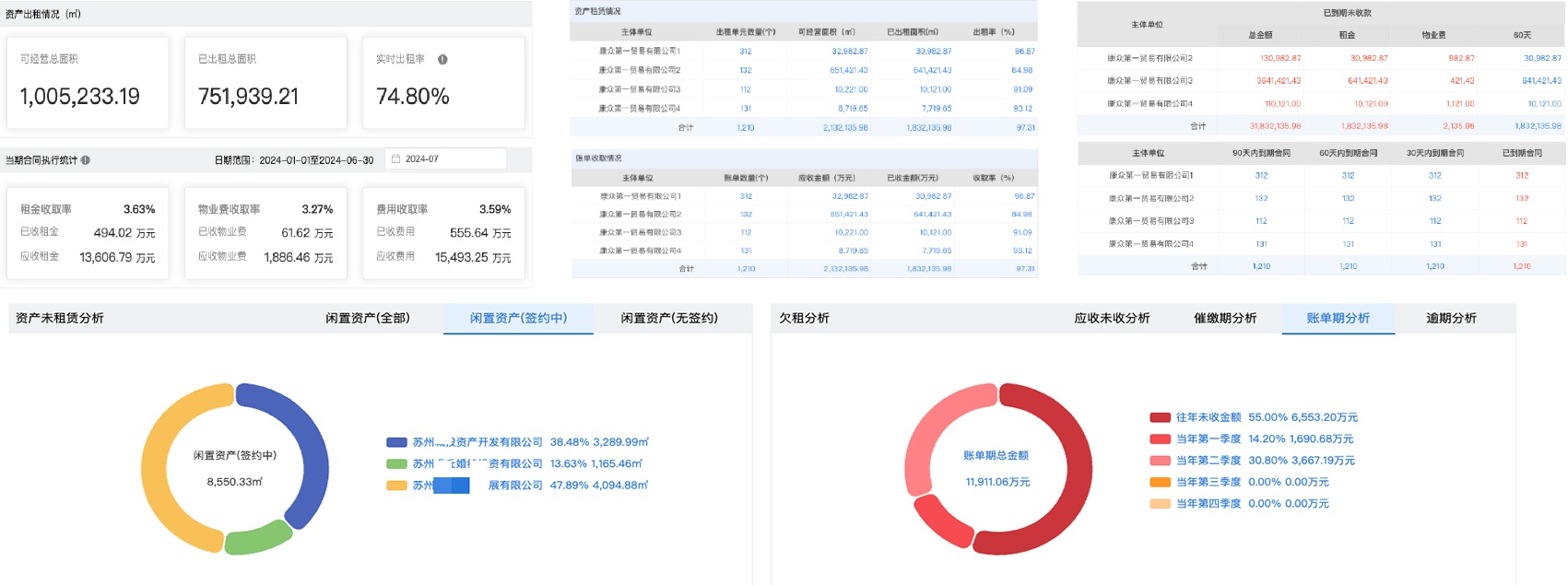Viewport: 1568px width, 585px height.
Task: Toggle blue legend marker for 38.48% series
Action: pos(396,442)
